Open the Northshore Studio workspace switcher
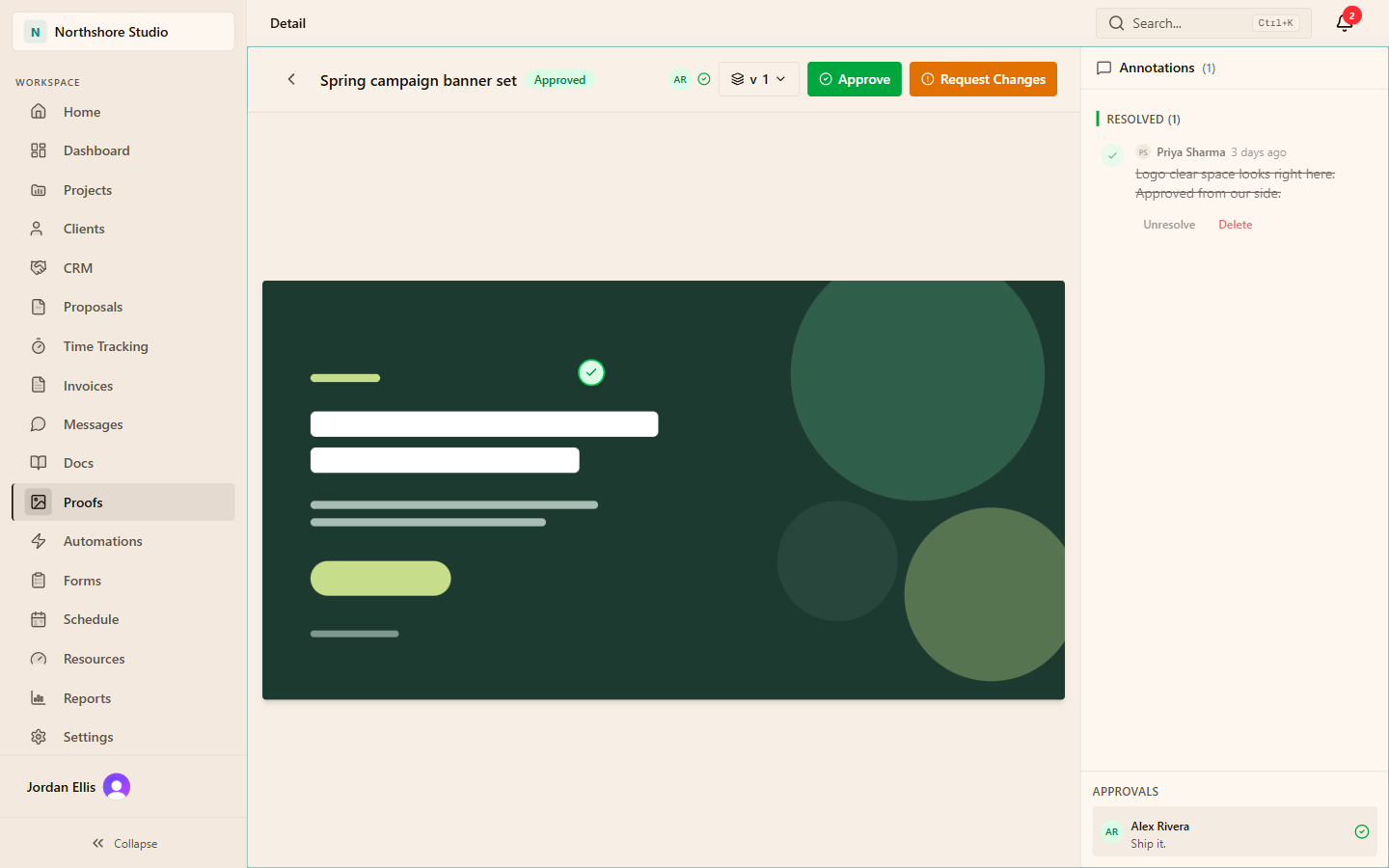1389x868 pixels. pos(123,32)
